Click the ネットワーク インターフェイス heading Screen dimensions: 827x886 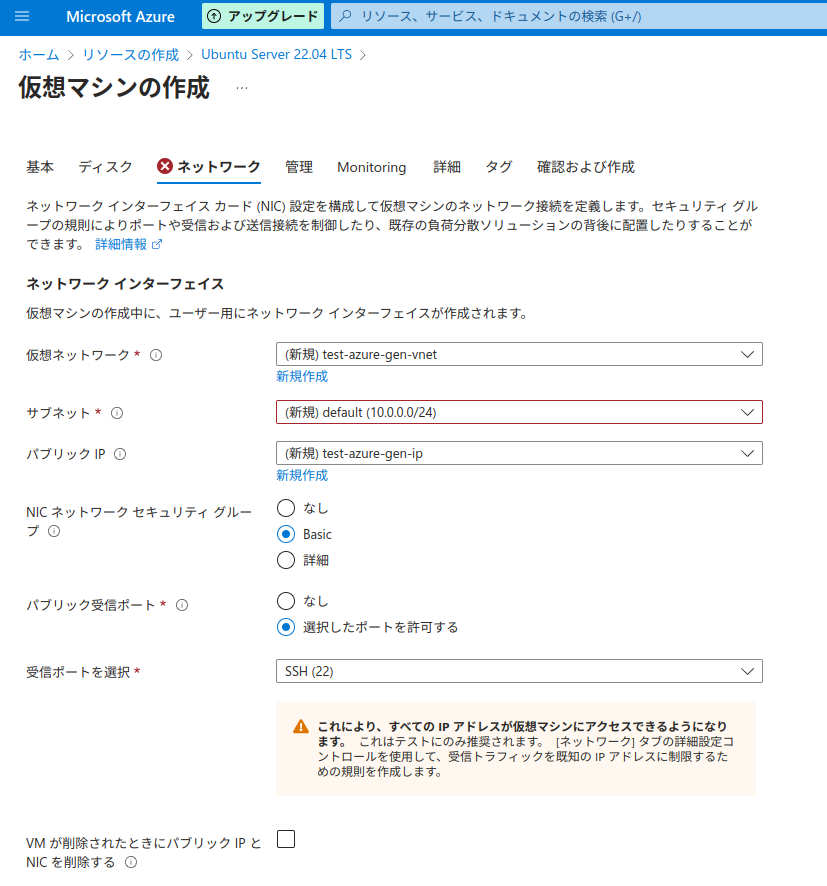pos(125,284)
